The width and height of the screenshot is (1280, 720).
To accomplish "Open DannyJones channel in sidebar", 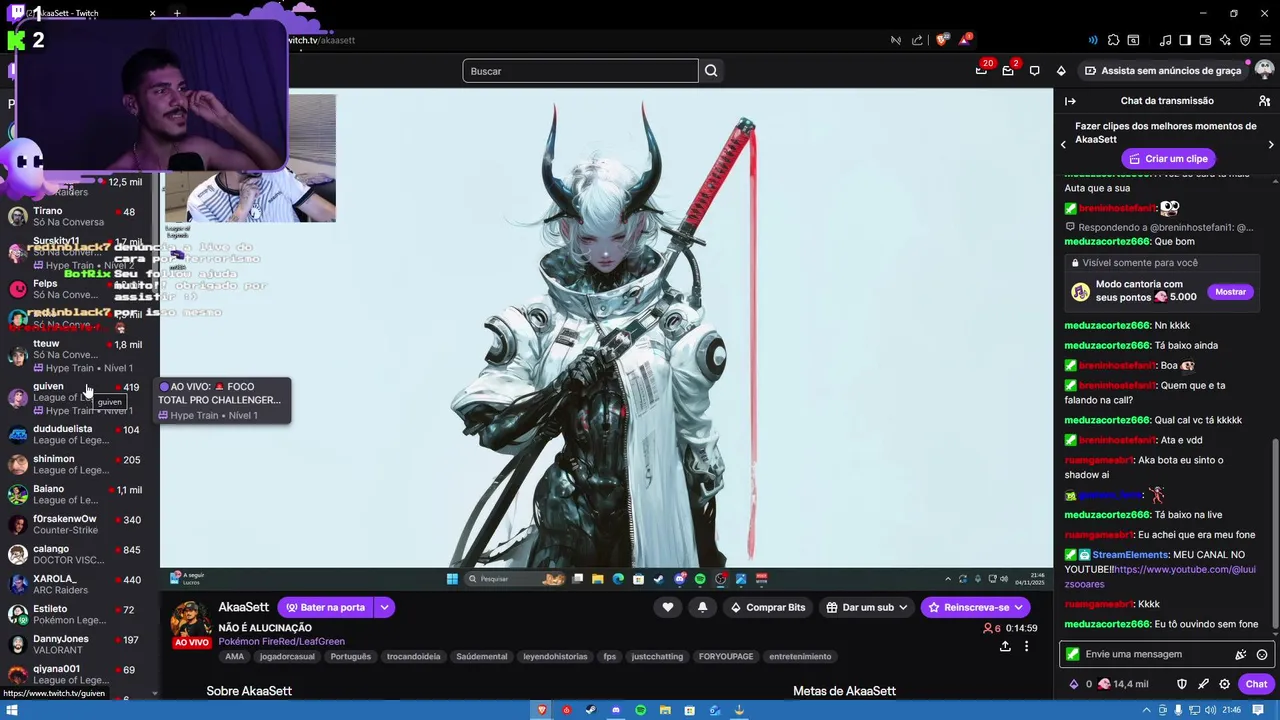I will tap(78, 644).
